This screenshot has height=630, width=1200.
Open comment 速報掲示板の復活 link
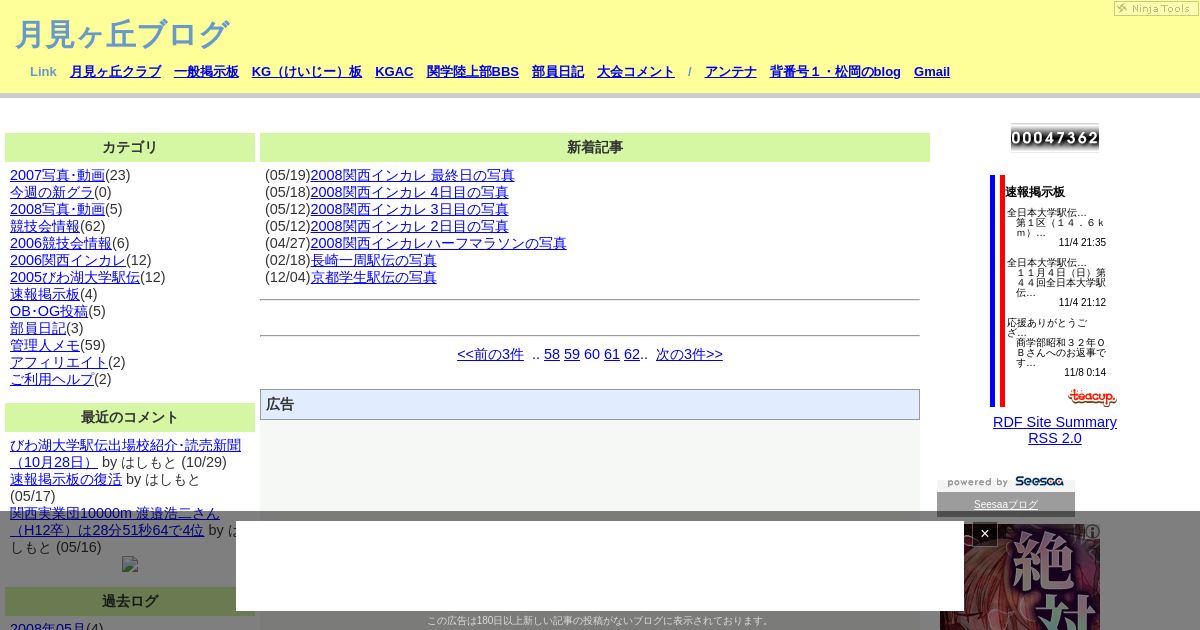point(66,479)
